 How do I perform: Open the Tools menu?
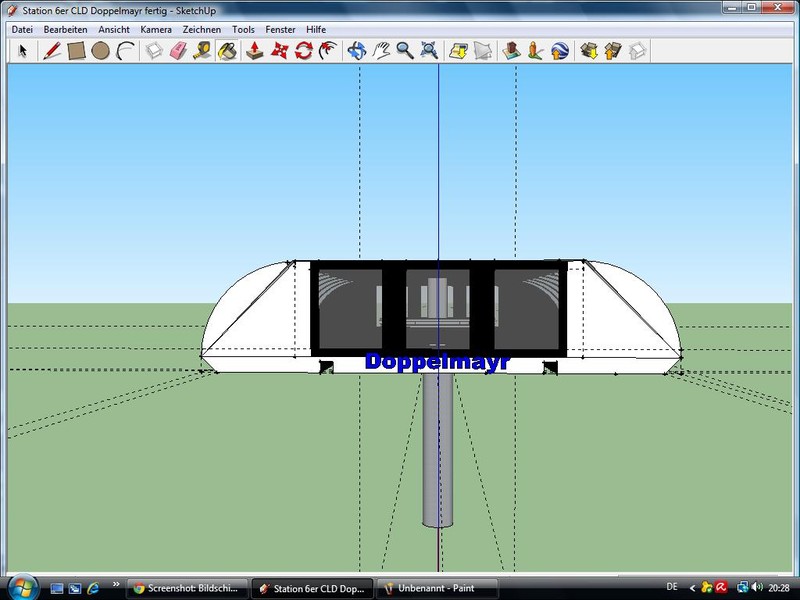243,30
